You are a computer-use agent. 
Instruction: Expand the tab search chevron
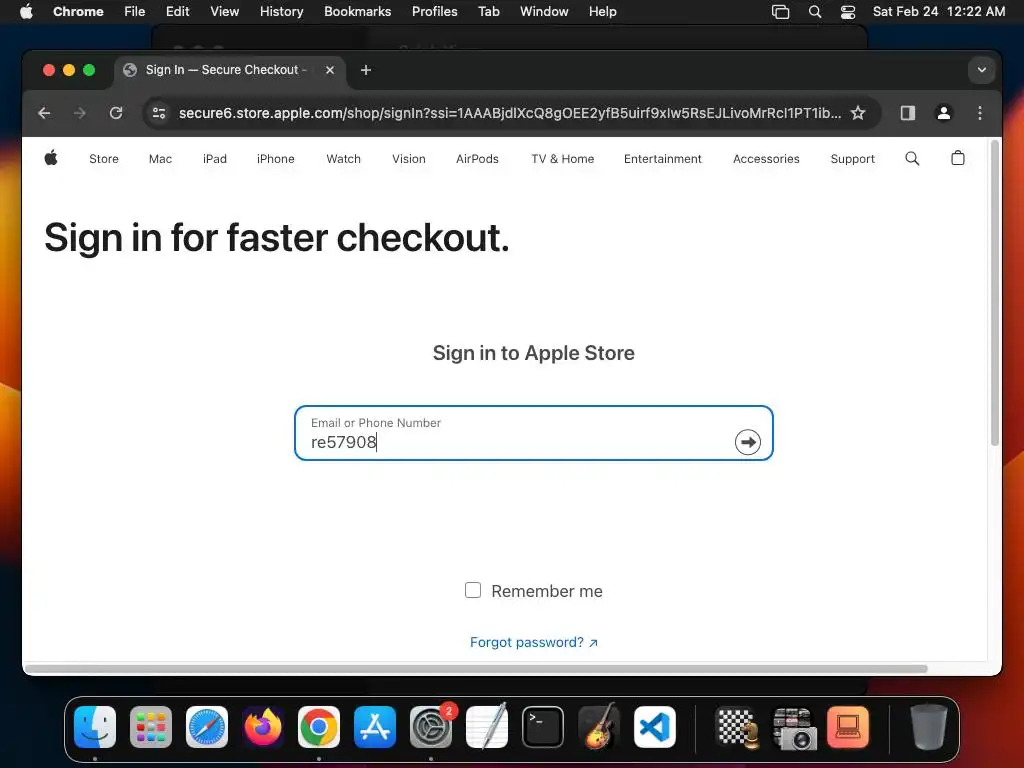(x=982, y=70)
